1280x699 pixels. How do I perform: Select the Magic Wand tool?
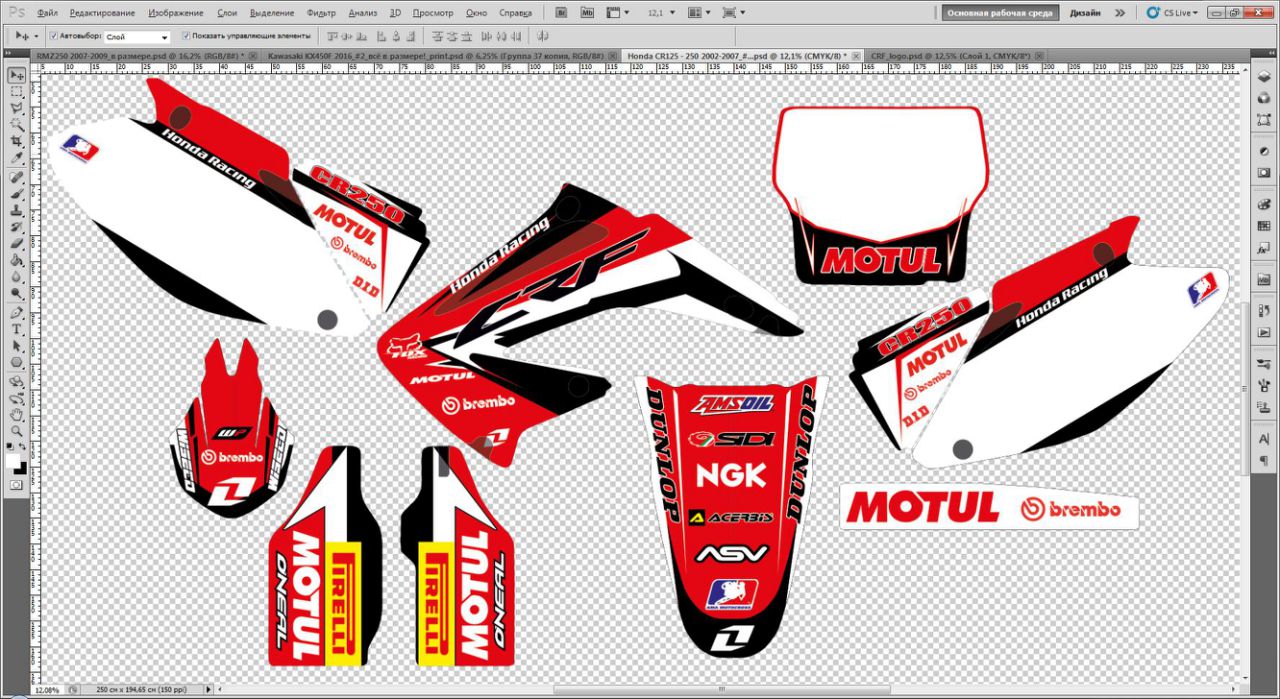pos(17,125)
